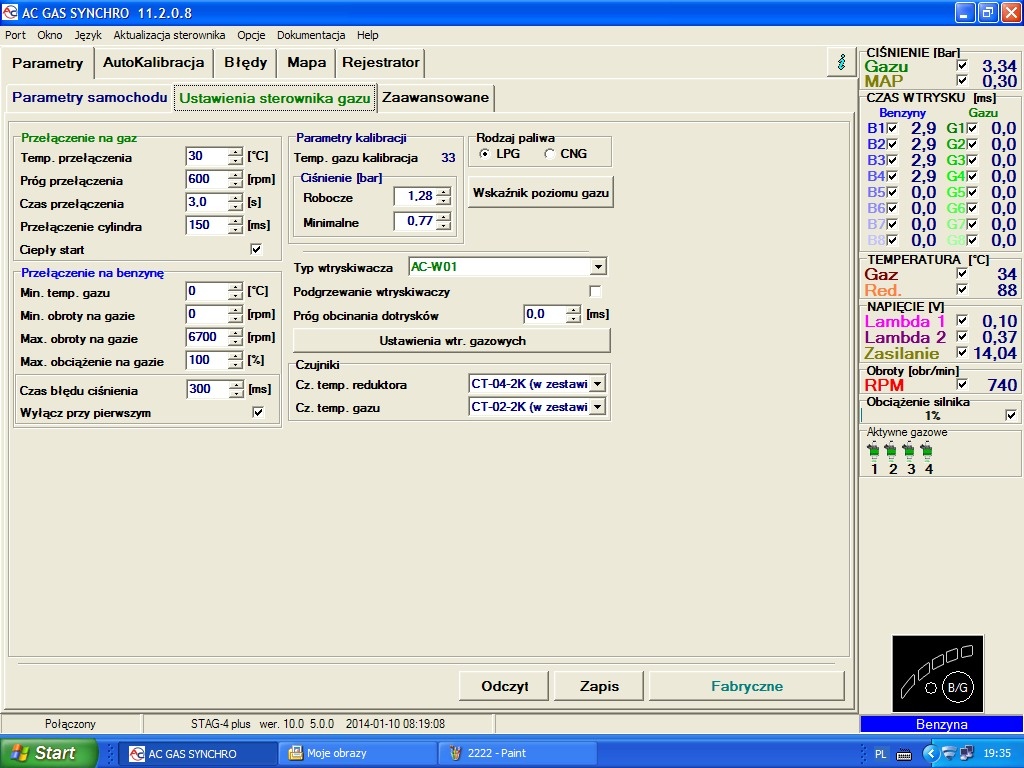Click the B/G fuel switch display
The height and width of the screenshot is (768, 1024).
point(938,673)
